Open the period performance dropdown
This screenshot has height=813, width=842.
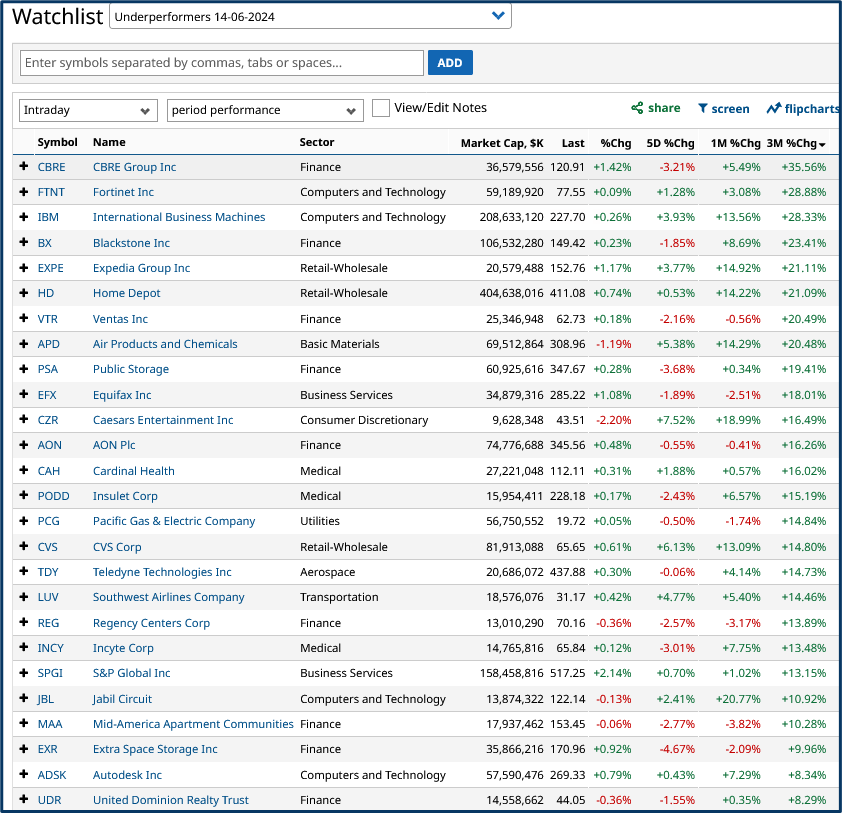pos(263,111)
